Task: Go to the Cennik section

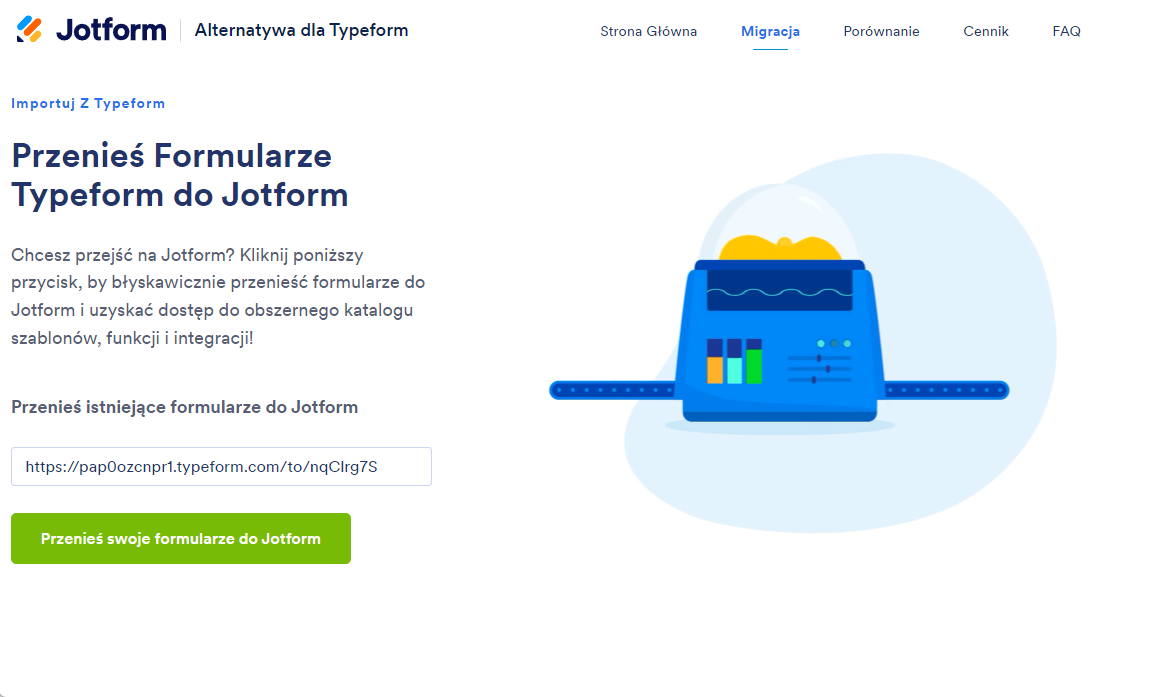Action: pyautogui.click(x=986, y=31)
